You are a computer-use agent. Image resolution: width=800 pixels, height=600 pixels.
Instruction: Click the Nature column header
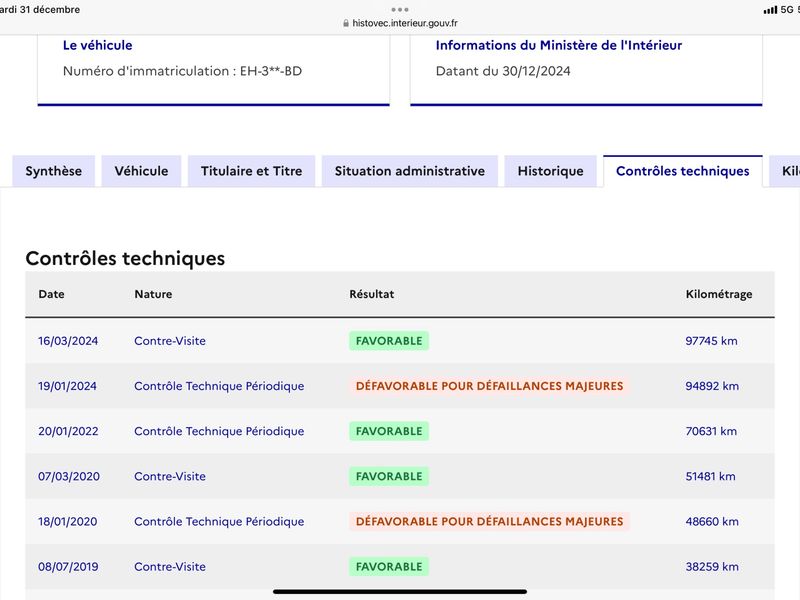[x=153, y=294]
